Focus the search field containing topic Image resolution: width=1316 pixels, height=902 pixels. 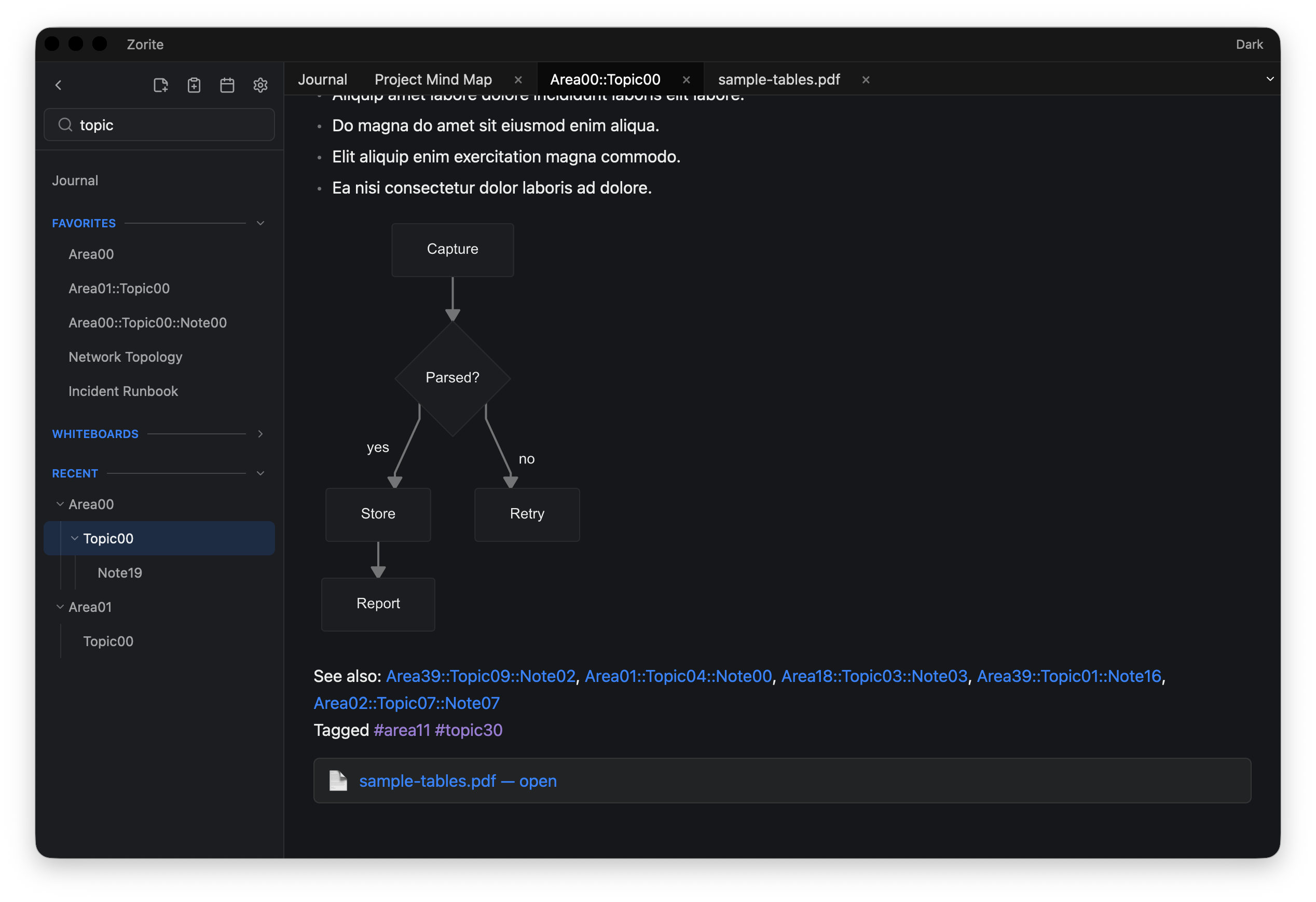pos(159,125)
